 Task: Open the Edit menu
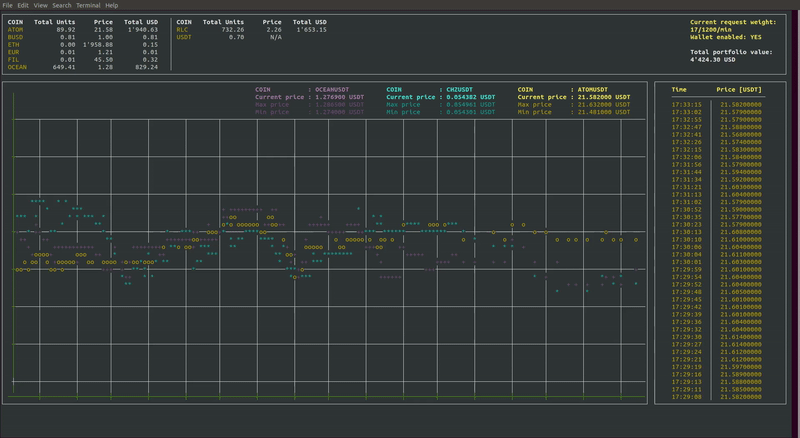point(23,5)
